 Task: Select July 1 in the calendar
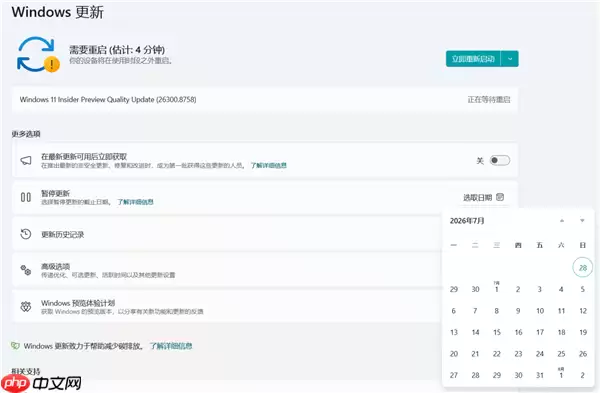[496, 289]
